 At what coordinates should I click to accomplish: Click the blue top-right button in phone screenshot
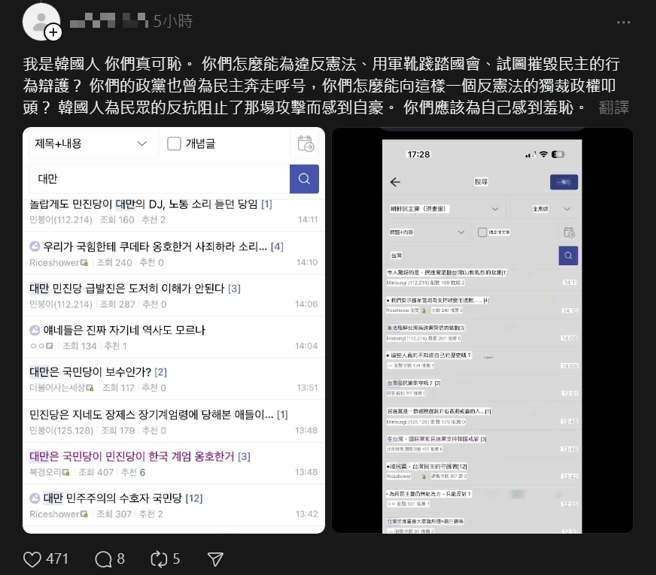point(564,182)
